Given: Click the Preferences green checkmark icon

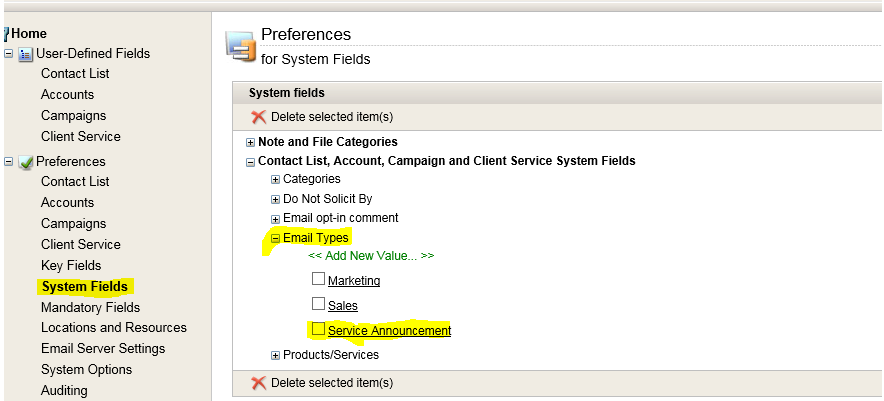Looking at the screenshot, I should coord(25,162).
